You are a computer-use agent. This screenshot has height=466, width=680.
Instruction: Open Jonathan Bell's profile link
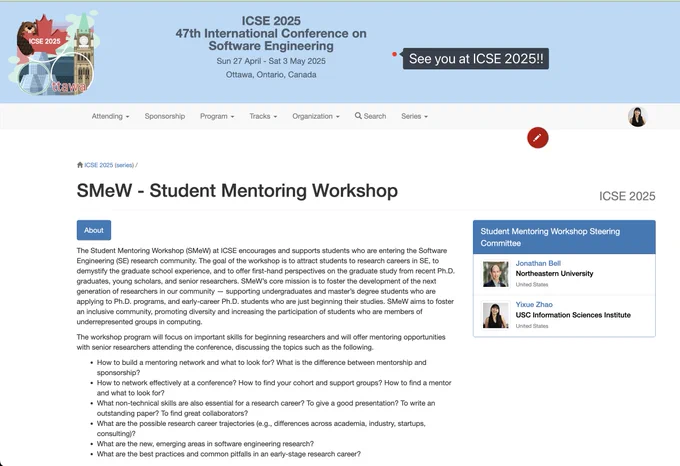click(538, 263)
